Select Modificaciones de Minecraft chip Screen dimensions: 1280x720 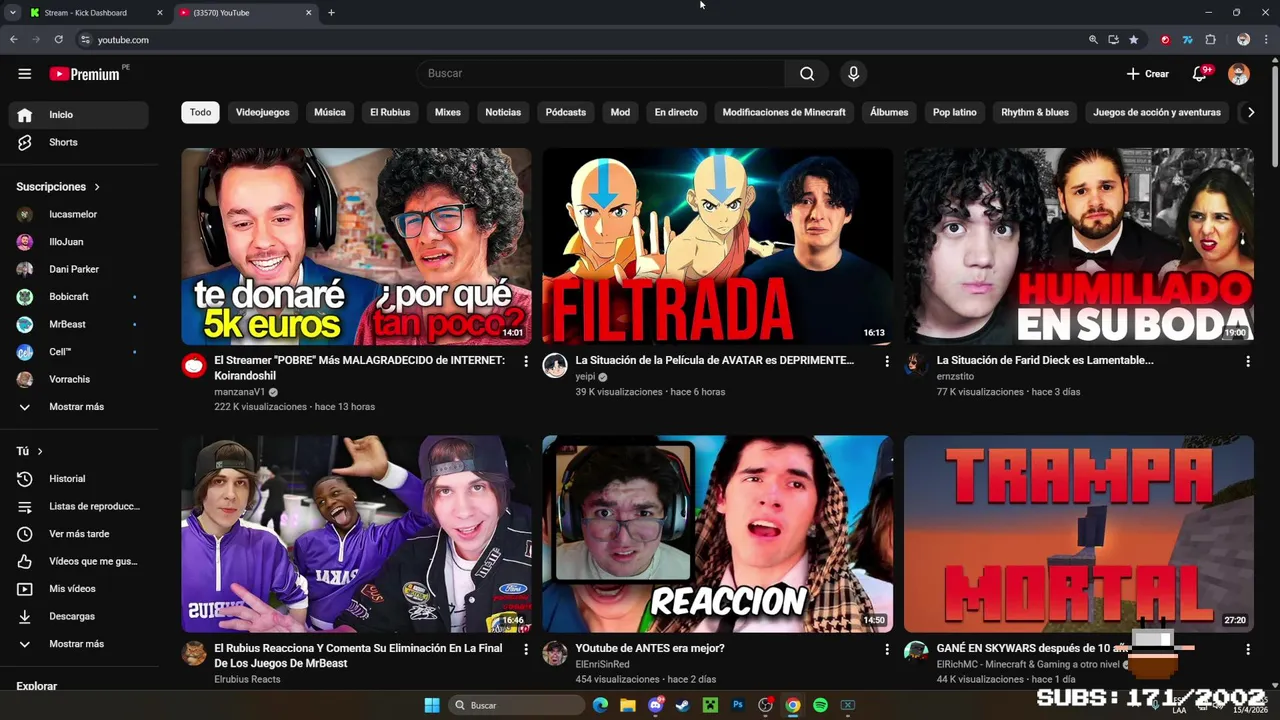[784, 112]
